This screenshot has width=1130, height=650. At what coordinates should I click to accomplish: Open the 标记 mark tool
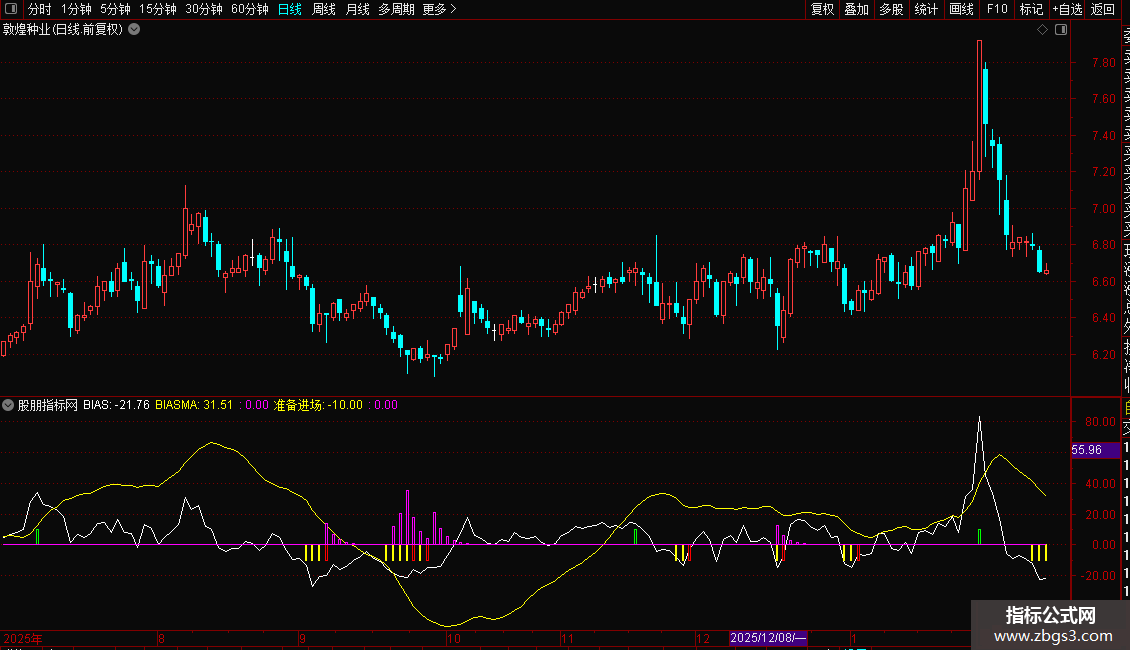click(1030, 9)
